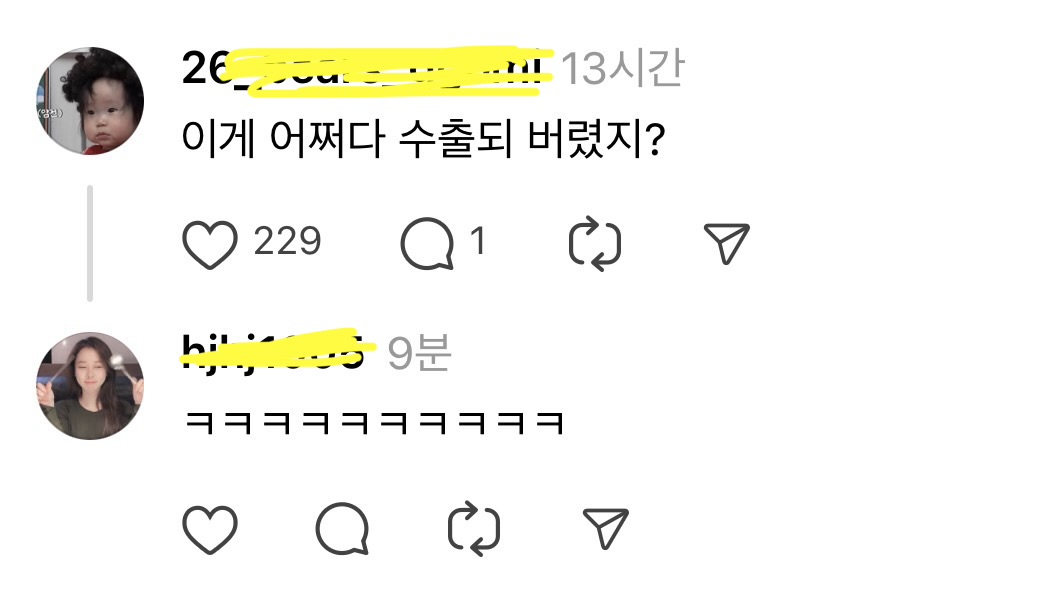Open the post text 이게 어쩌다 수출되 버렸지?
Screen dimensions: 1043x604
424,139
